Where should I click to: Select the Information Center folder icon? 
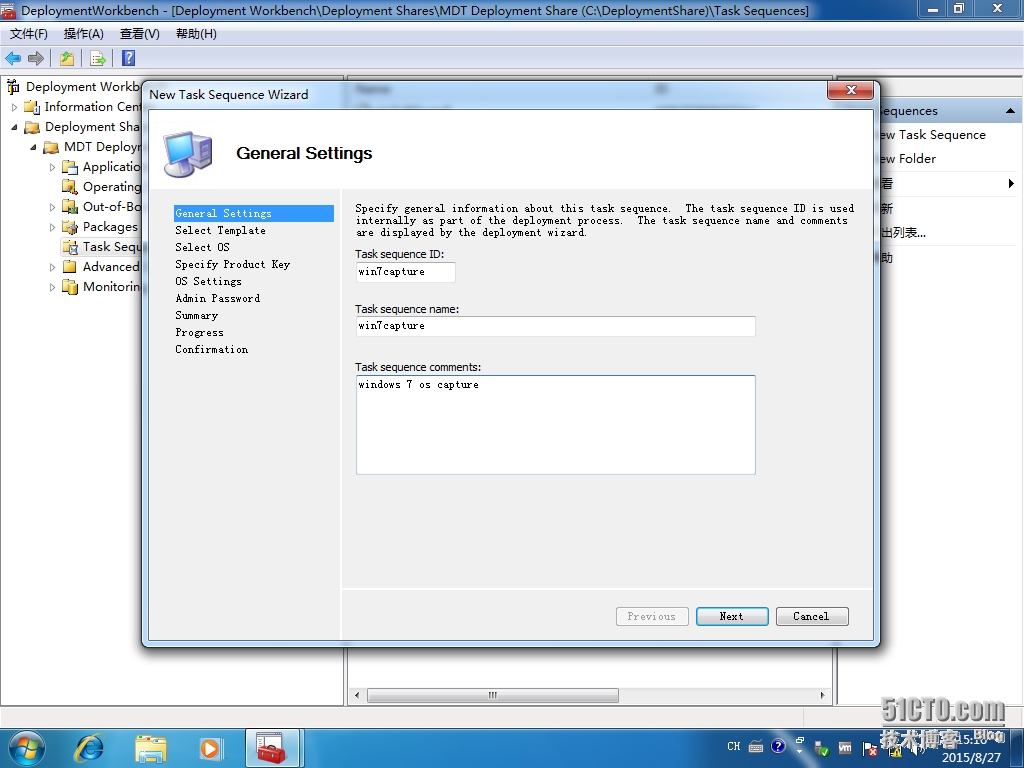(32, 106)
